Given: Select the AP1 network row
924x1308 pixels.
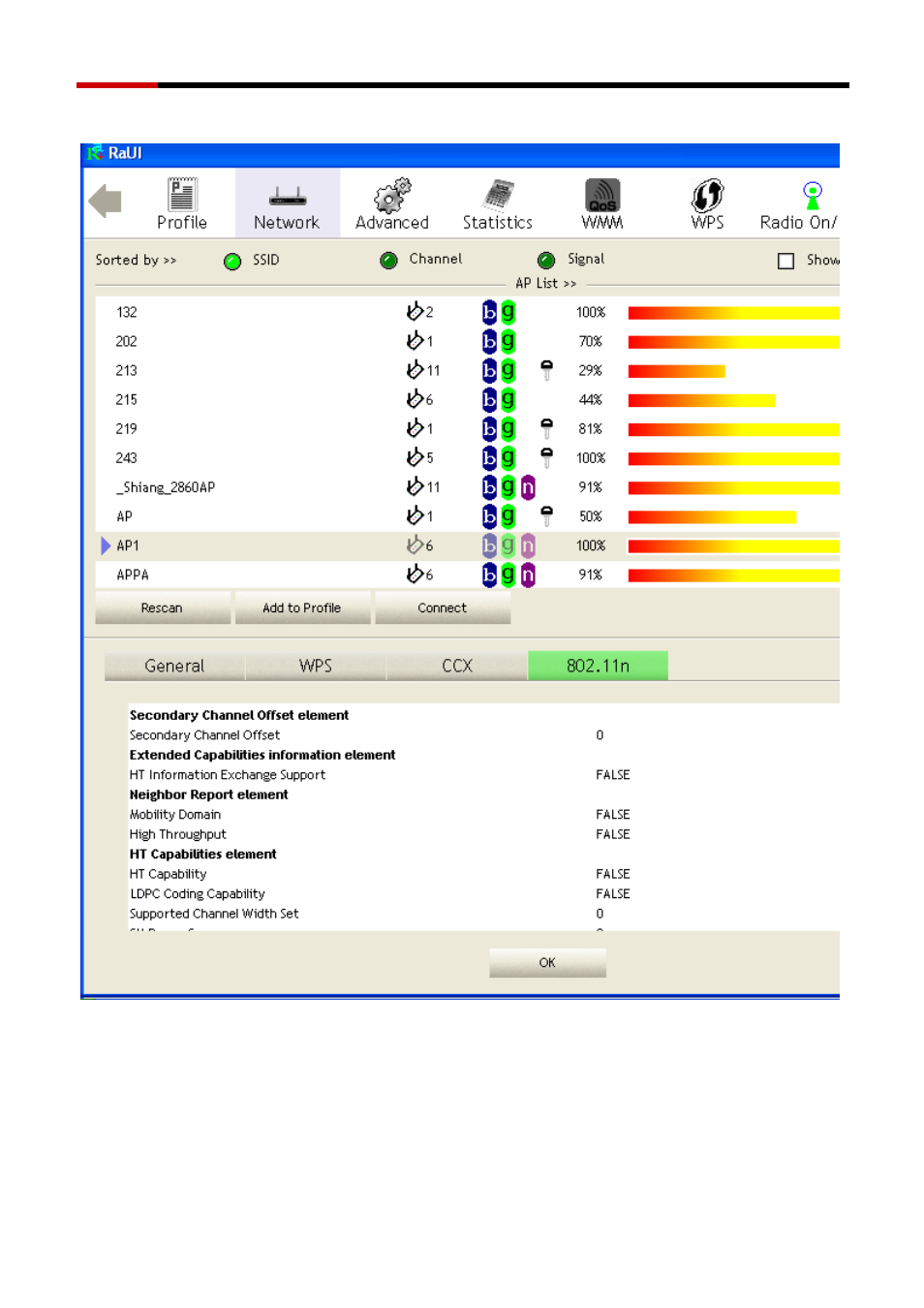Looking at the screenshot, I should (x=467, y=545).
